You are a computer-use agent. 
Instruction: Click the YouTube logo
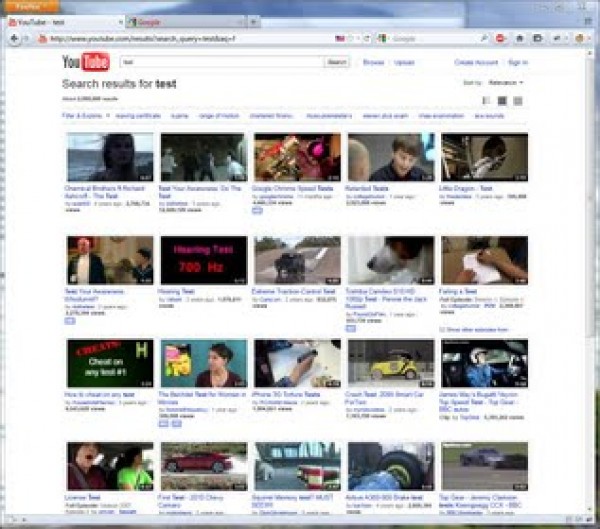tap(84, 63)
